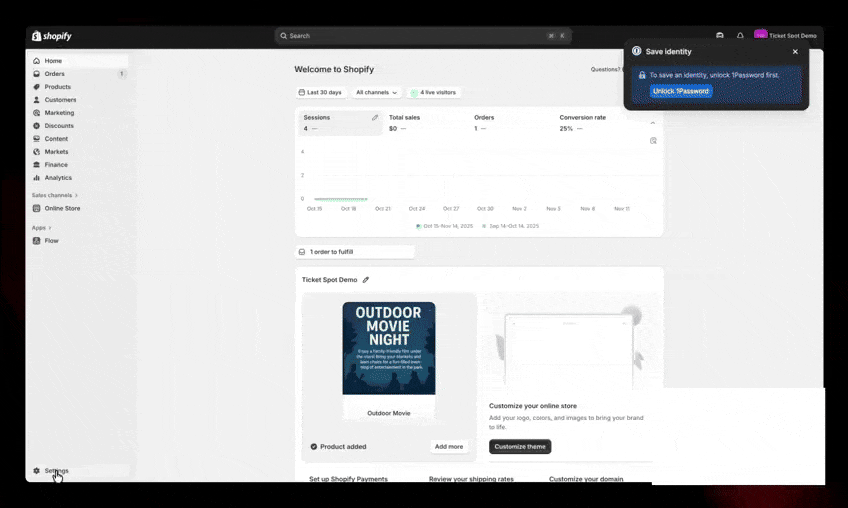Click the Unlock 1Password button

681,91
